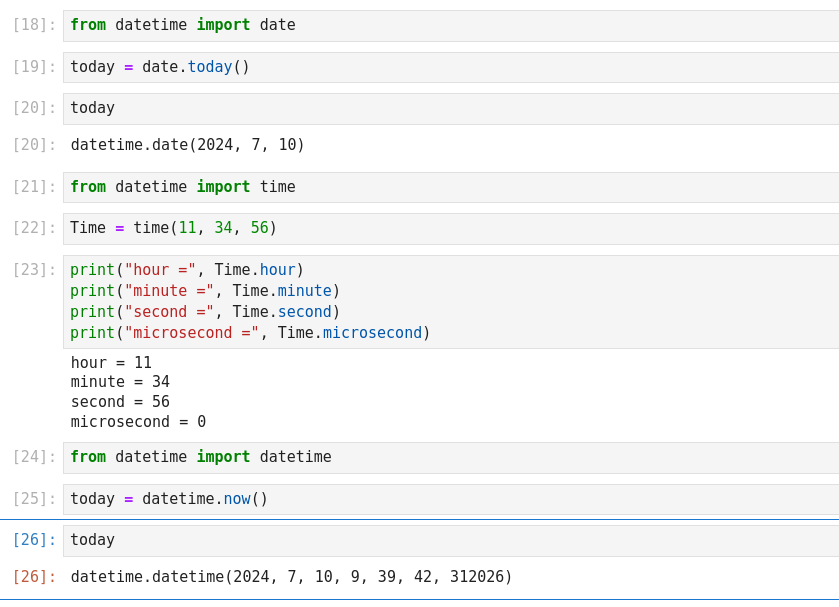This screenshot has width=839, height=607.
Task: Focus the active input cell 26 with 'today'
Action: pyautogui.click(x=450, y=540)
